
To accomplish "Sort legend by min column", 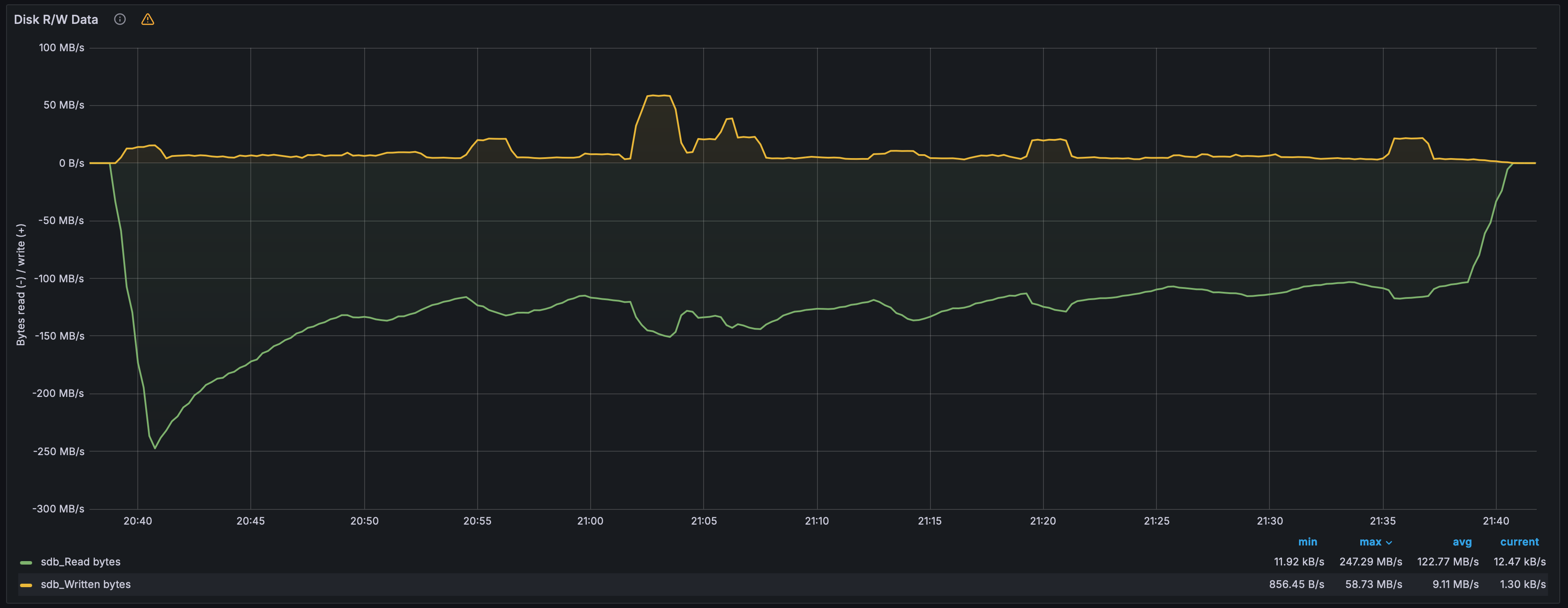I will [1308, 542].
